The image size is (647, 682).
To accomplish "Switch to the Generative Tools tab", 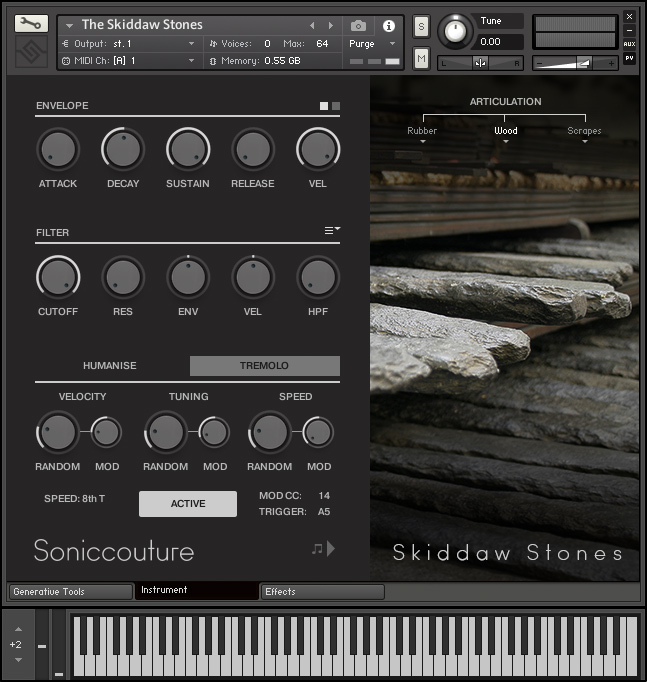I will [x=70, y=592].
